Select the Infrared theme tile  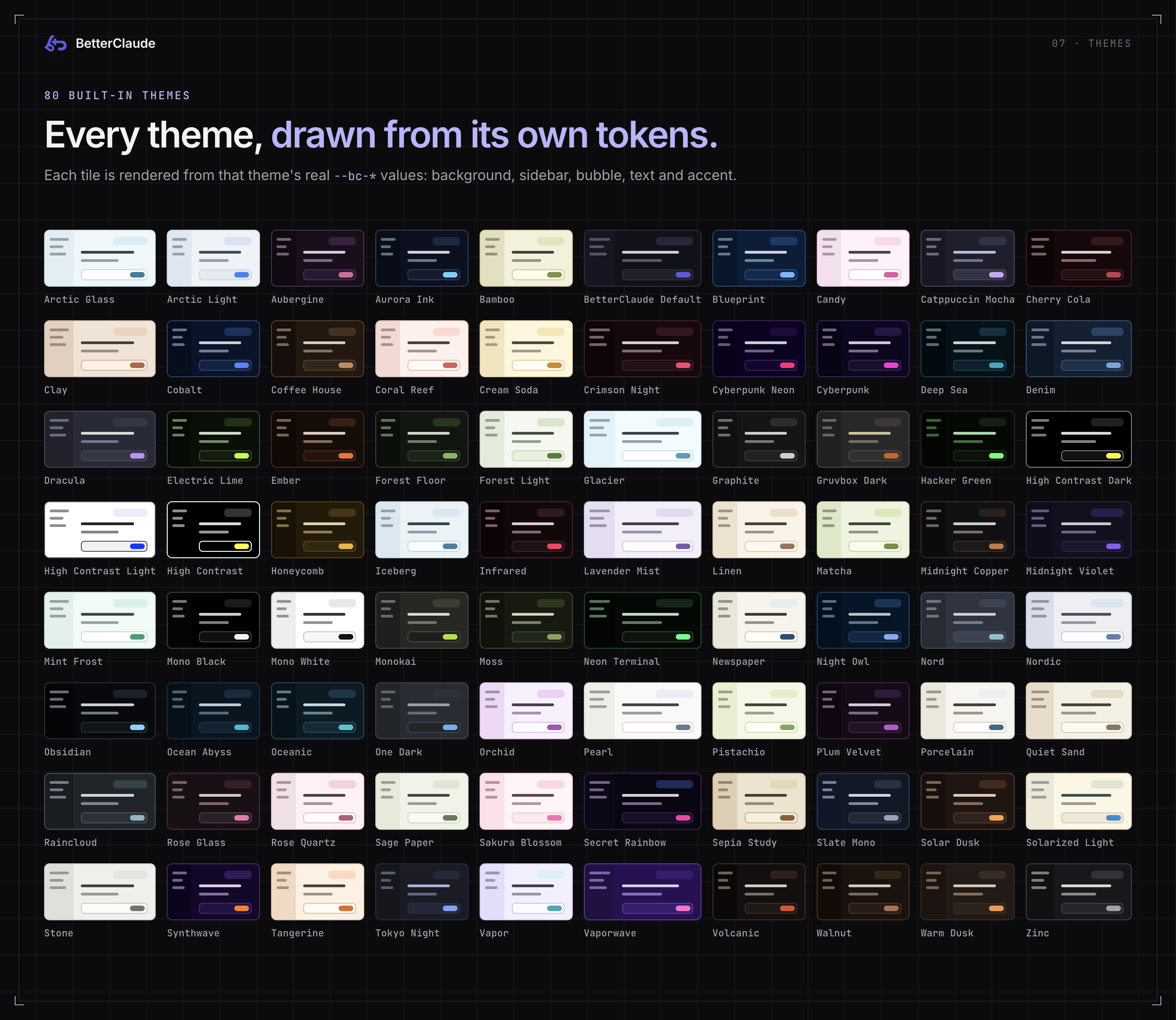pos(526,529)
